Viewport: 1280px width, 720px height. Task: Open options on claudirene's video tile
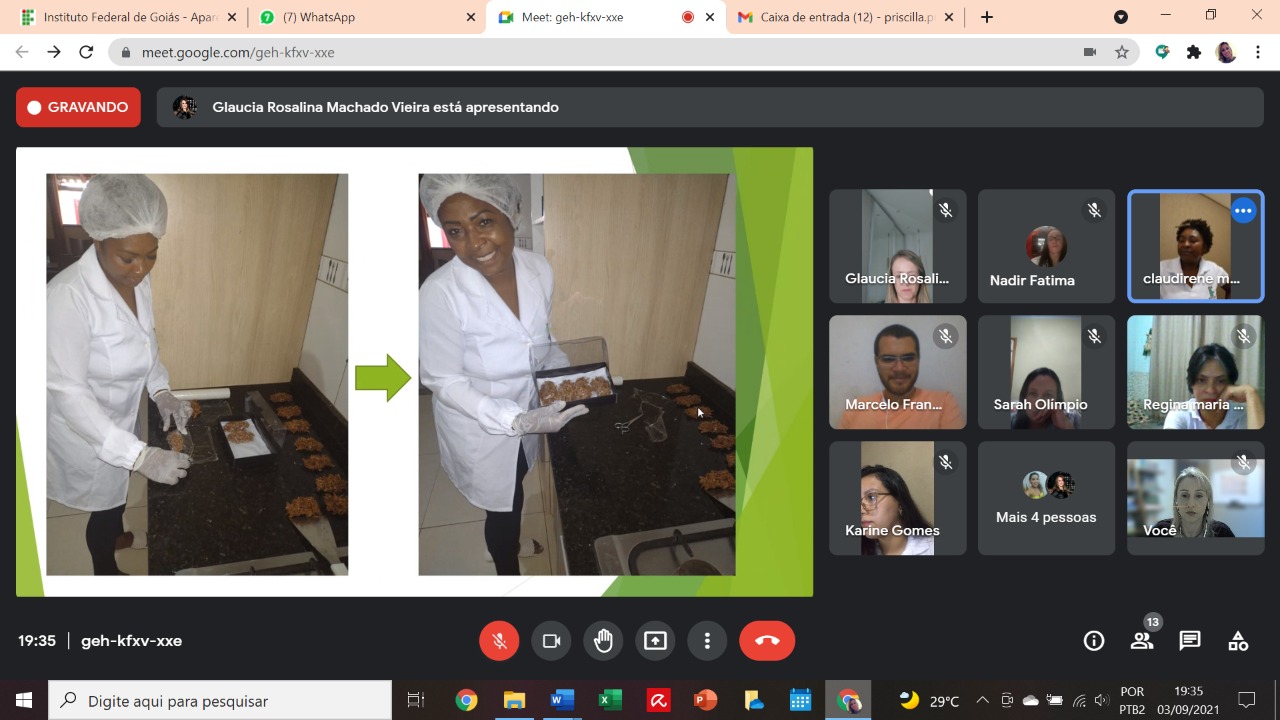[x=1243, y=211]
